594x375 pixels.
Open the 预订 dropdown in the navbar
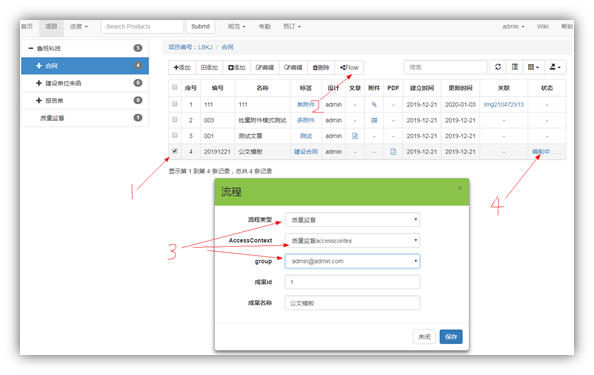(x=292, y=27)
